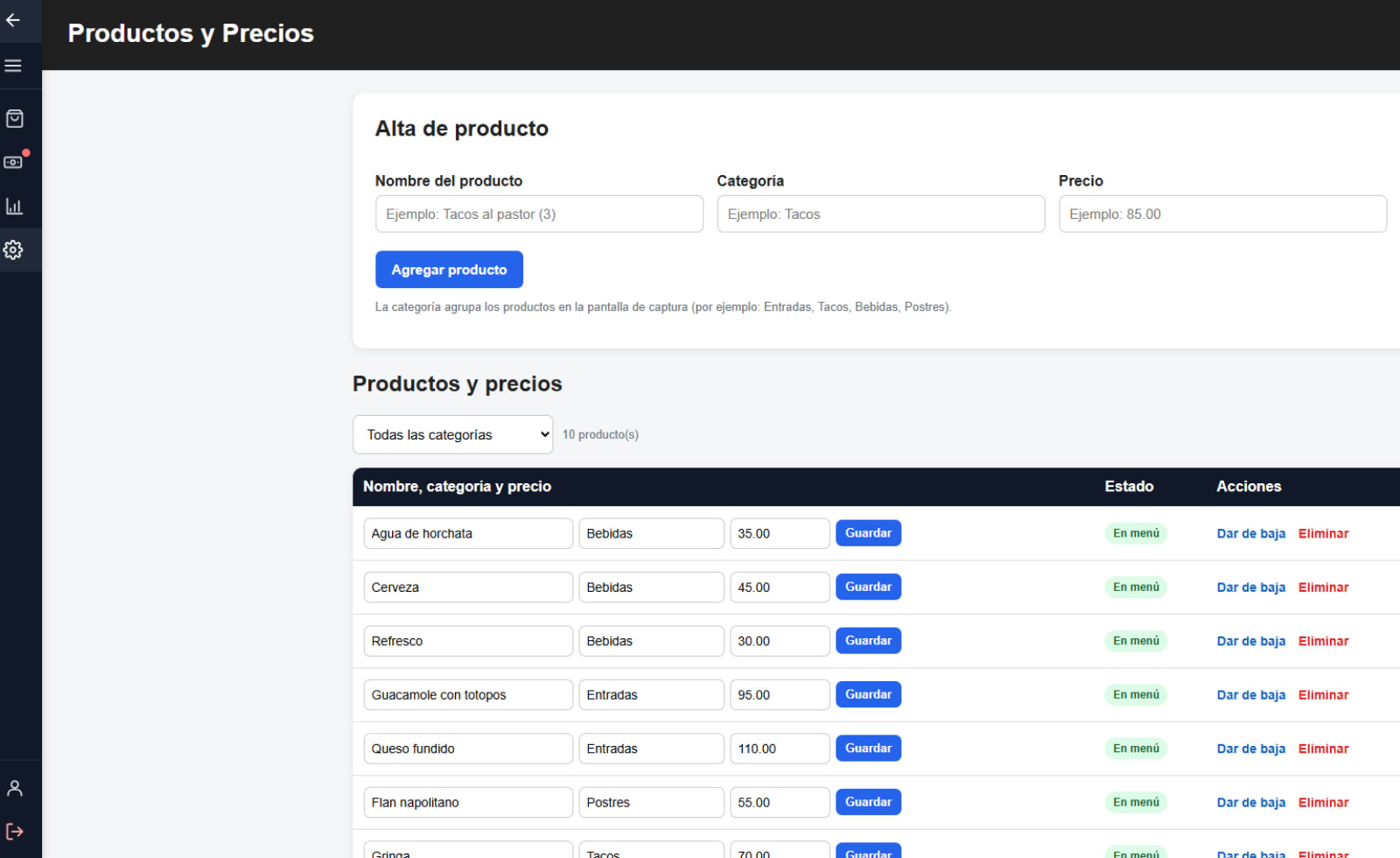Viewport: 1400px width, 858px height.
Task: Click Eliminar in the Cerveza row
Action: pyautogui.click(x=1323, y=587)
